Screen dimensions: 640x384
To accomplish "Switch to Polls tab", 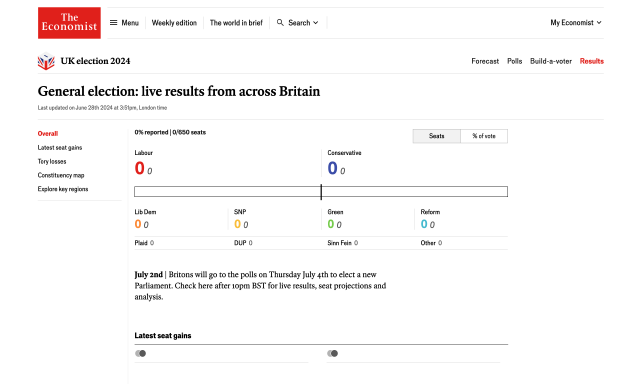I will (x=514, y=61).
